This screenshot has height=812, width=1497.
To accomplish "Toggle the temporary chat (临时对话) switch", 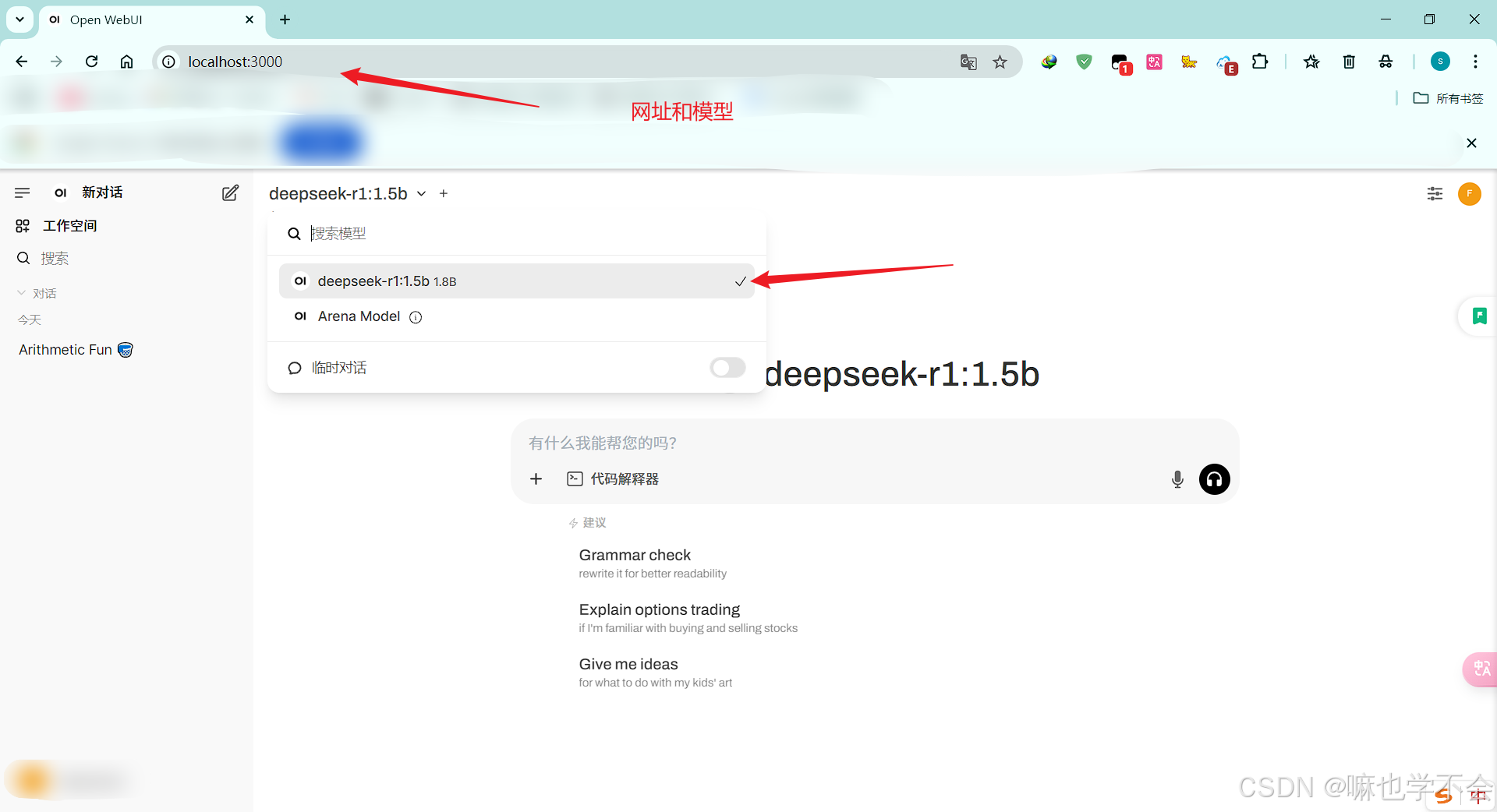I will (x=727, y=367).
